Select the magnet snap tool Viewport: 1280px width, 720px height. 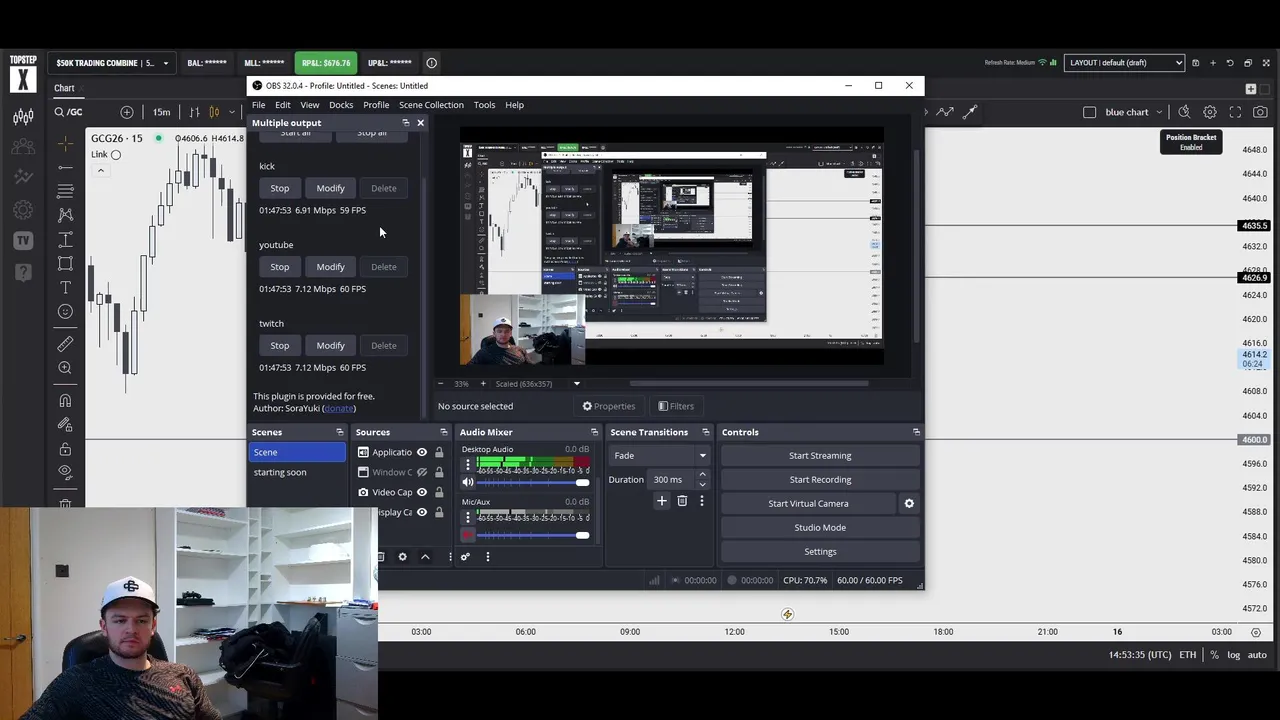pyautogui.click(x=65, y=401)
